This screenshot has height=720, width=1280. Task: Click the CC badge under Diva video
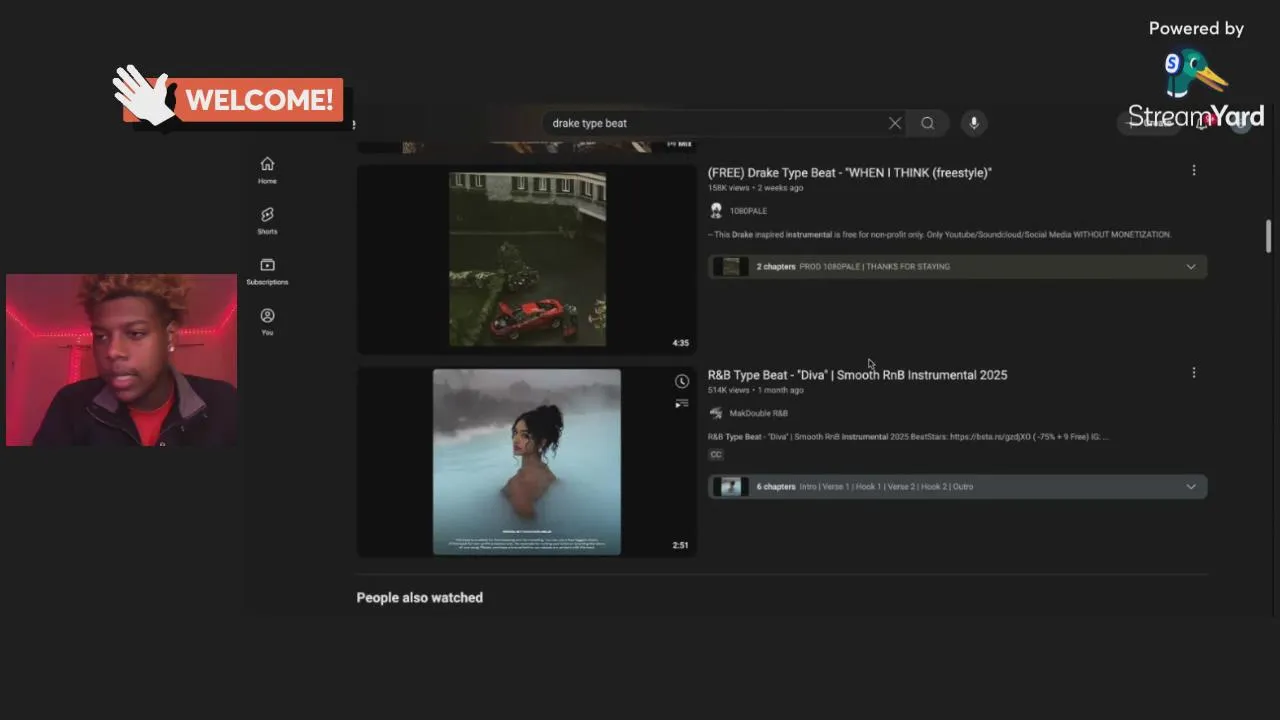coord(716,454)
